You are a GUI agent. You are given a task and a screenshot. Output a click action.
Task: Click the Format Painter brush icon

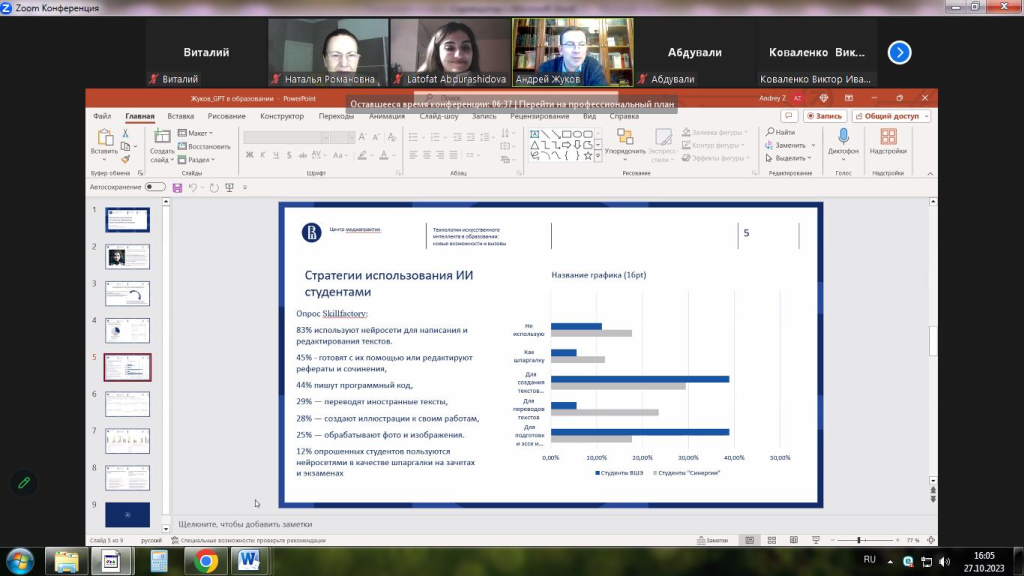pos(125,159)
